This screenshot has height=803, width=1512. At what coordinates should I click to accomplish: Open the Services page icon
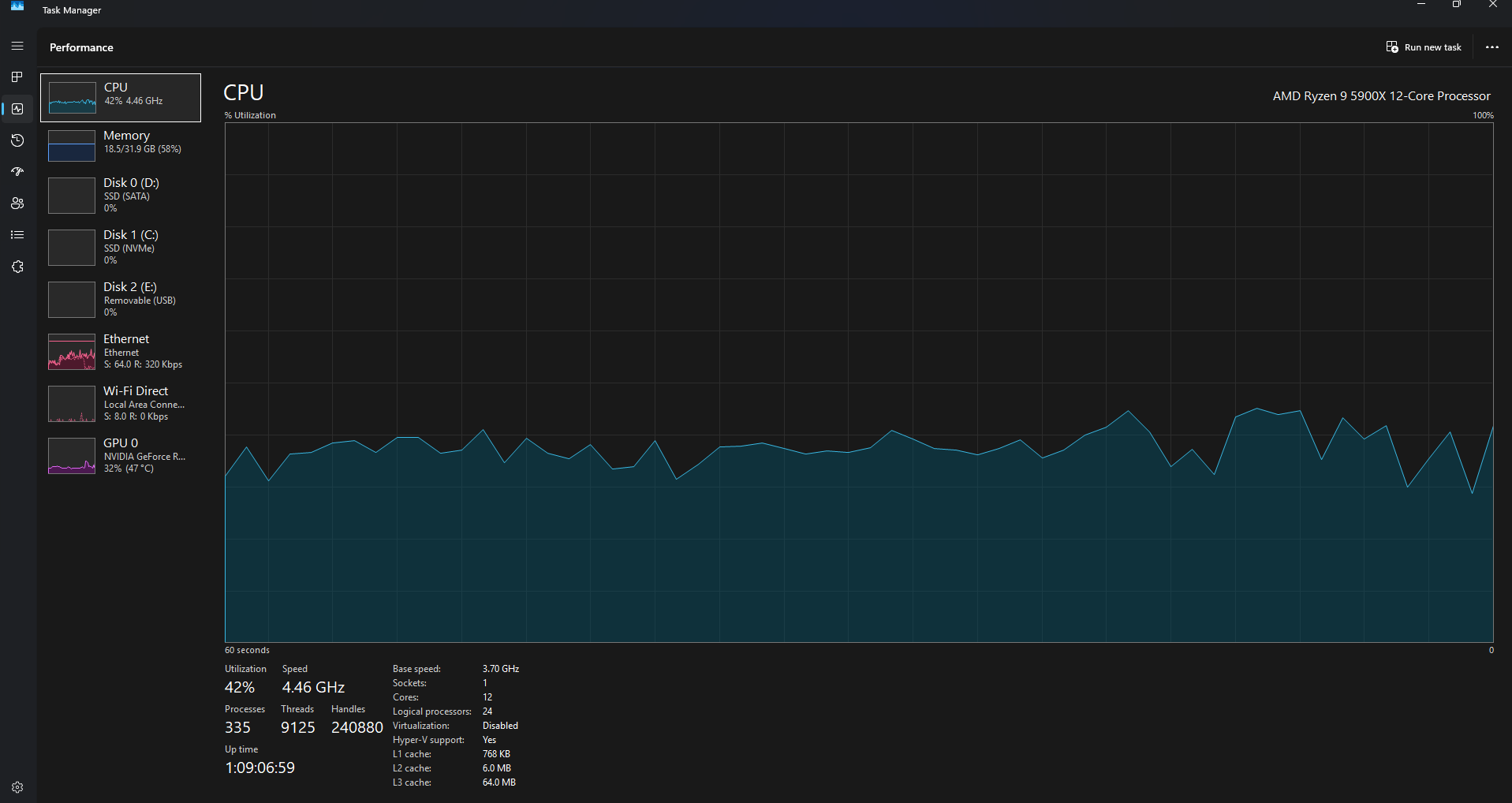17,267
